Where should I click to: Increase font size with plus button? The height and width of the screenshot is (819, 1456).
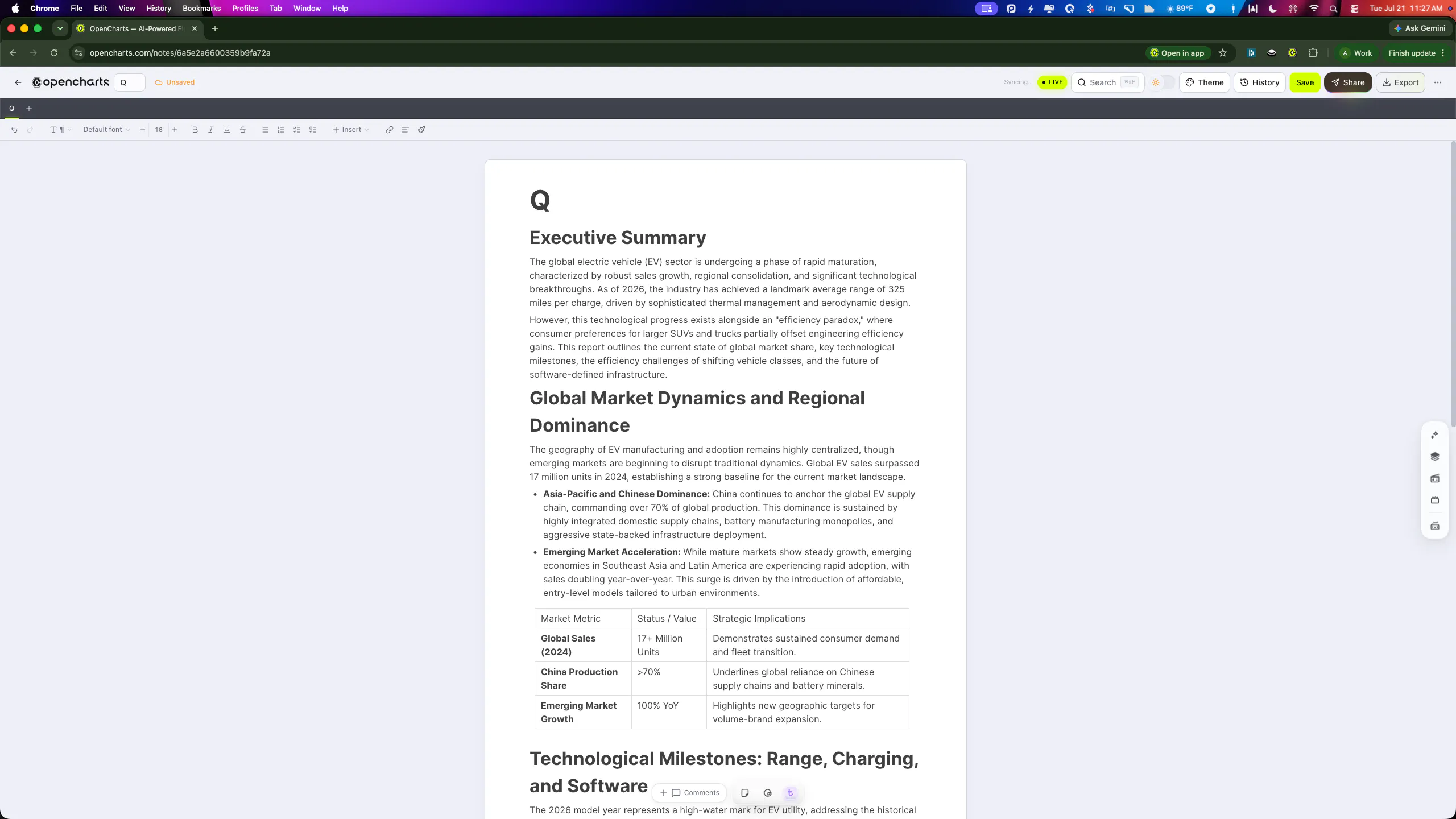click(x=175, y=130)
